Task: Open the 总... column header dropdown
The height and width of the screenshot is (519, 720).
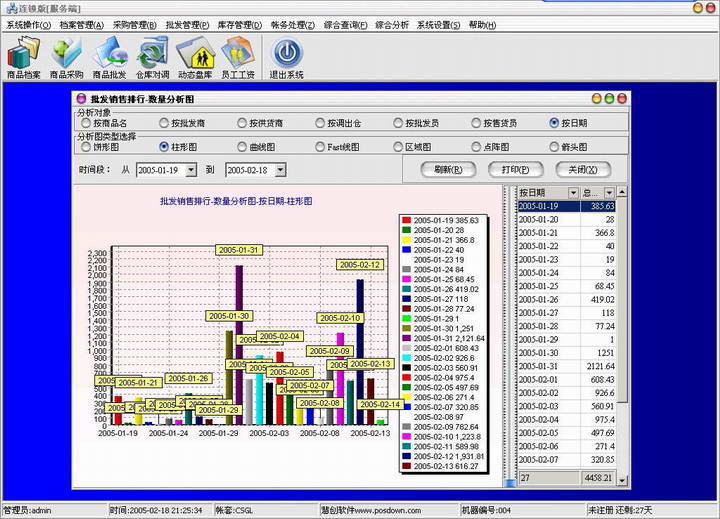Action: click(609, 192)
